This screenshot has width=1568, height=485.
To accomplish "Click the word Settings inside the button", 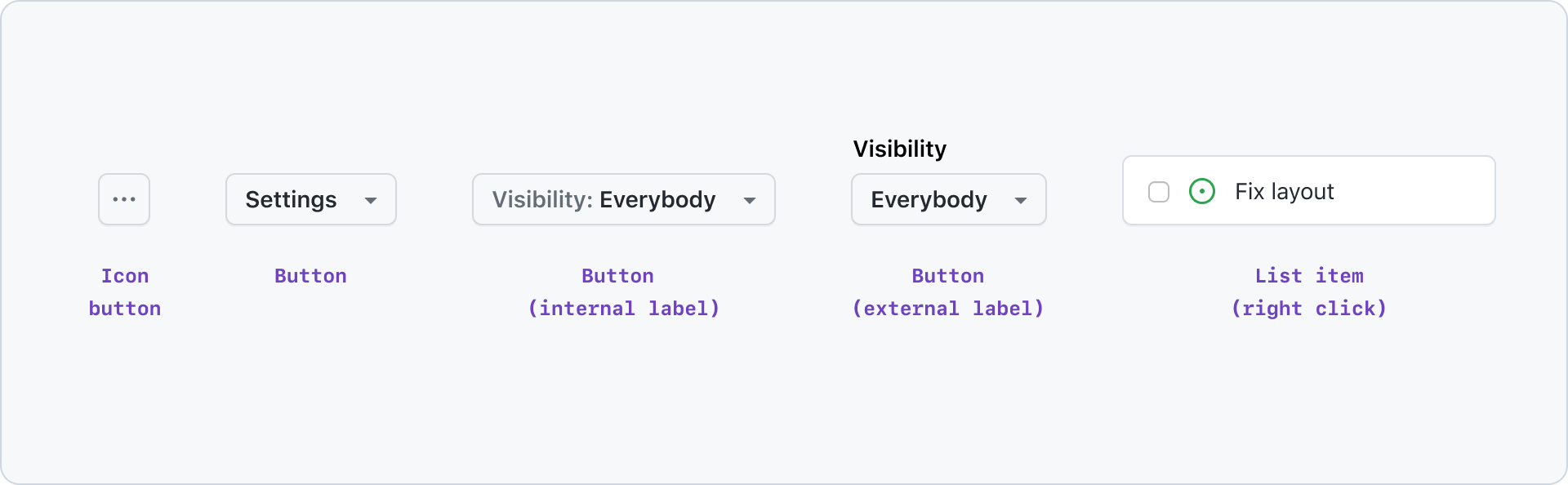I will point(291,200).
